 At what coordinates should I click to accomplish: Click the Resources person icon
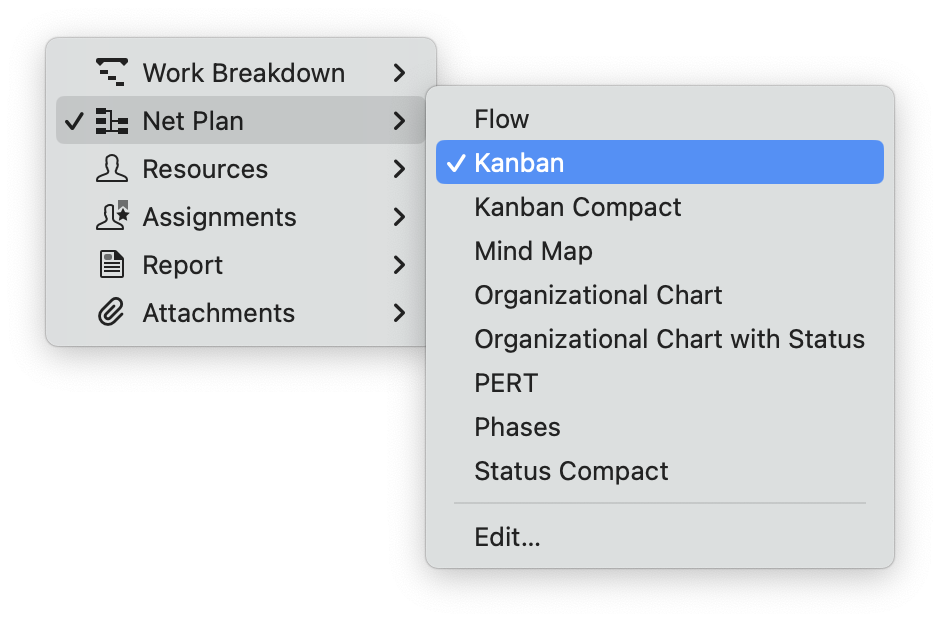point(112,168)
